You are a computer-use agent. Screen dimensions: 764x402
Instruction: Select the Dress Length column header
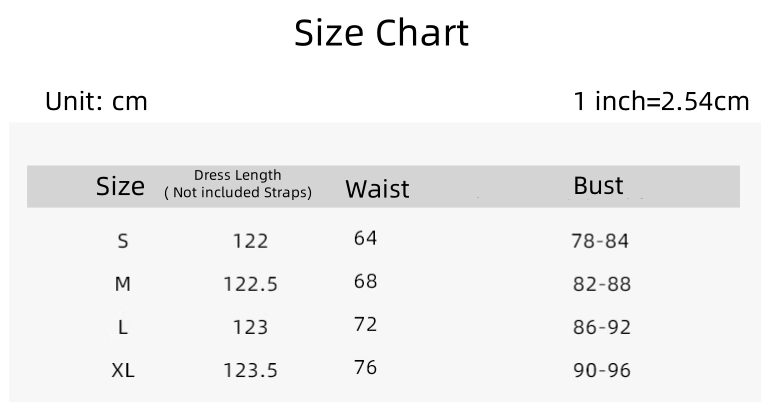click(238, 184)
